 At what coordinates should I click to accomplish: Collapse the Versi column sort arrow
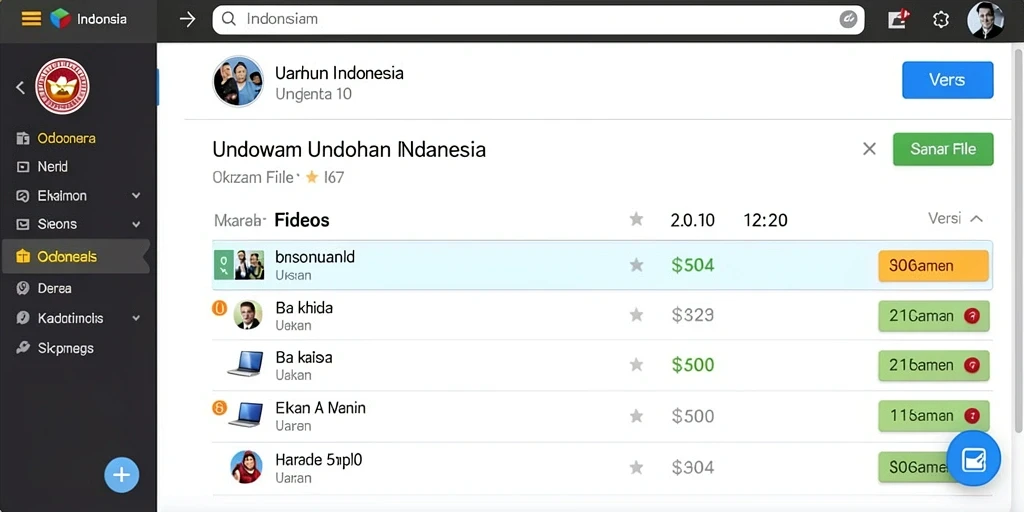point(976,219)
